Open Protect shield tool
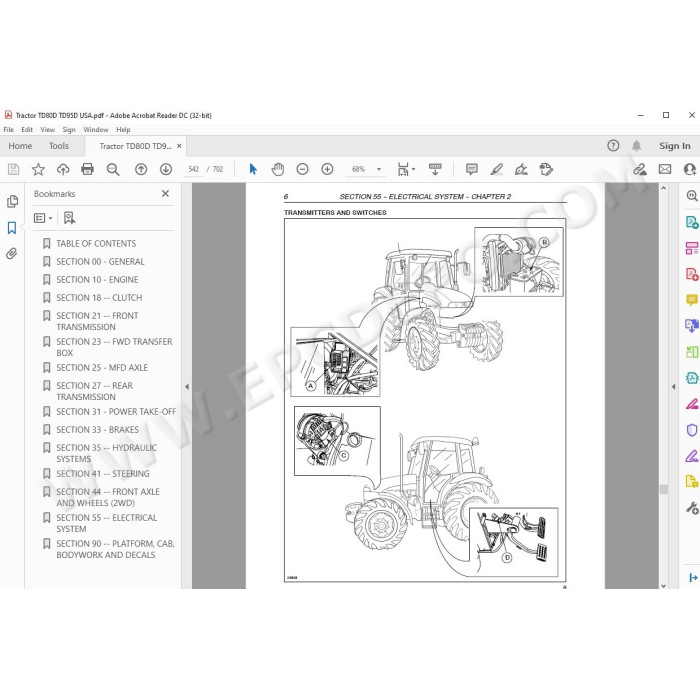 click(692, 430)
